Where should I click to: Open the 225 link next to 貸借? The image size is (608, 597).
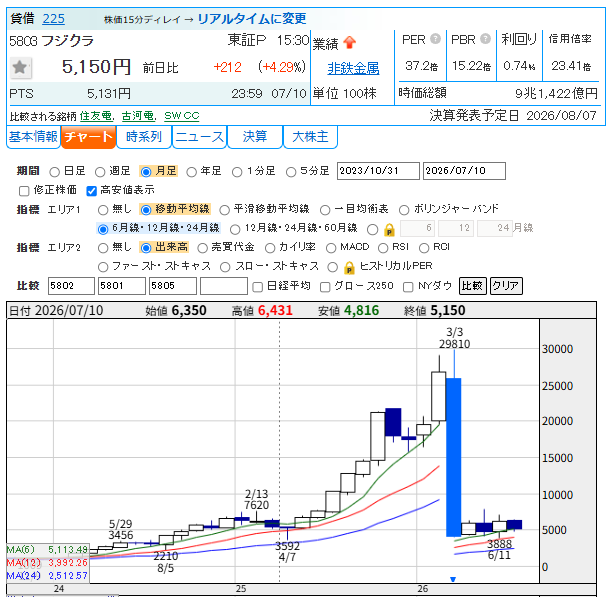click(x=54, y=19)
